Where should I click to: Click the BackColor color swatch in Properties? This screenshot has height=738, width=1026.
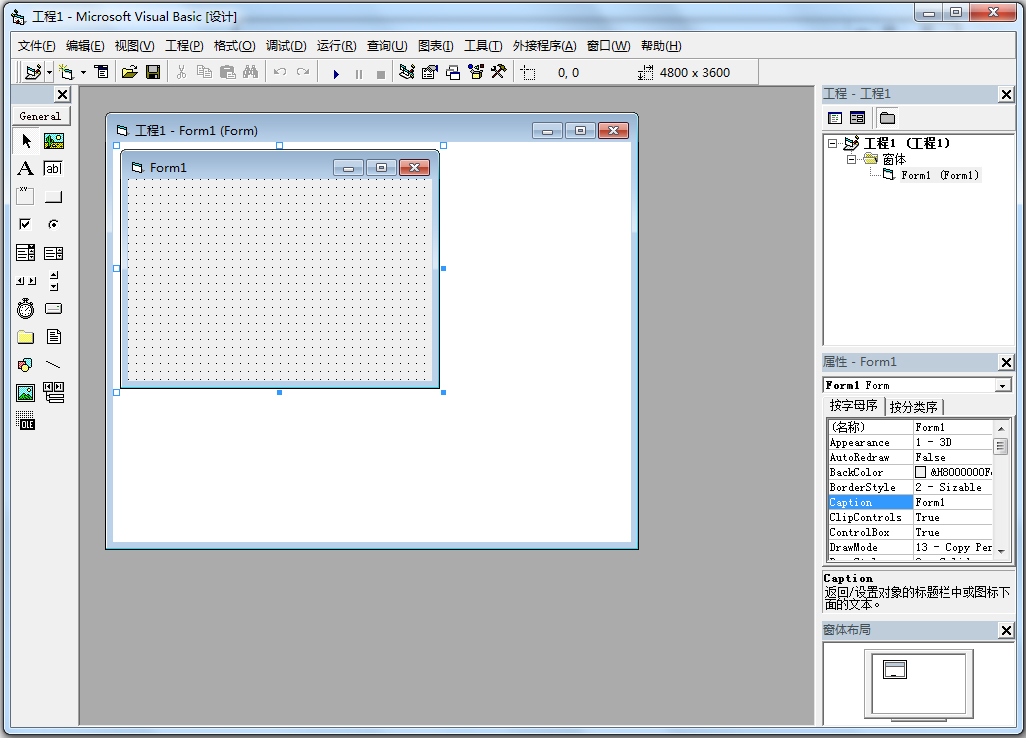pyautogui.click(x=918, y=471)
